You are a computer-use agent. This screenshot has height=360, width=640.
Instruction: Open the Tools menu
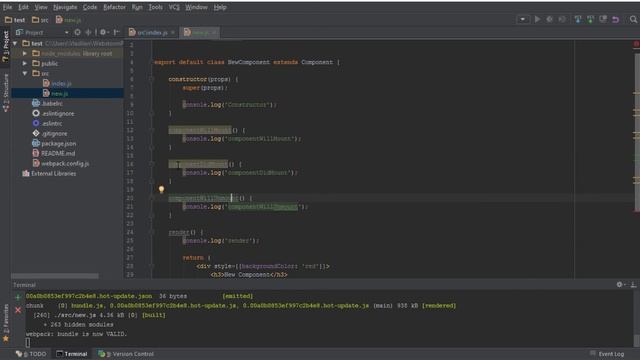pyautogui.click(x=155, y=7)
